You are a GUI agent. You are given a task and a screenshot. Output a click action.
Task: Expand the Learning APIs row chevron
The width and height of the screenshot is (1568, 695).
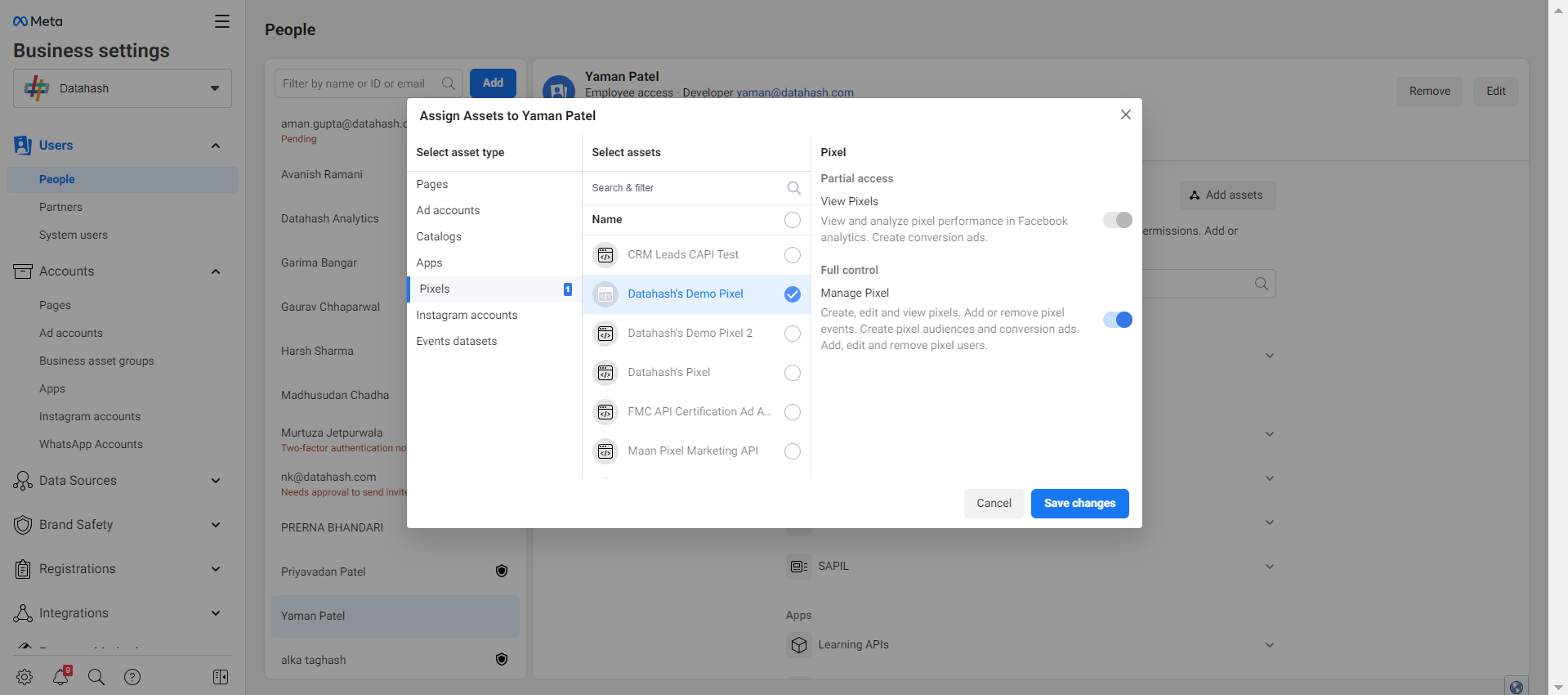[1270, 644]
